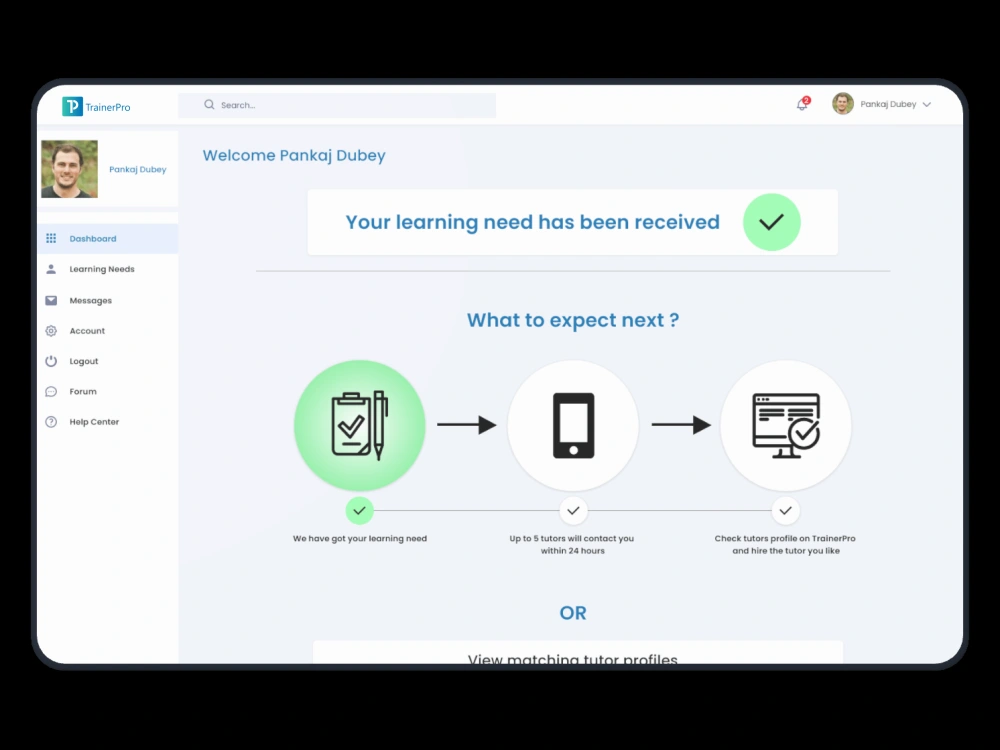Click the clipboard and pen step icon

click(x=360, y=425)
